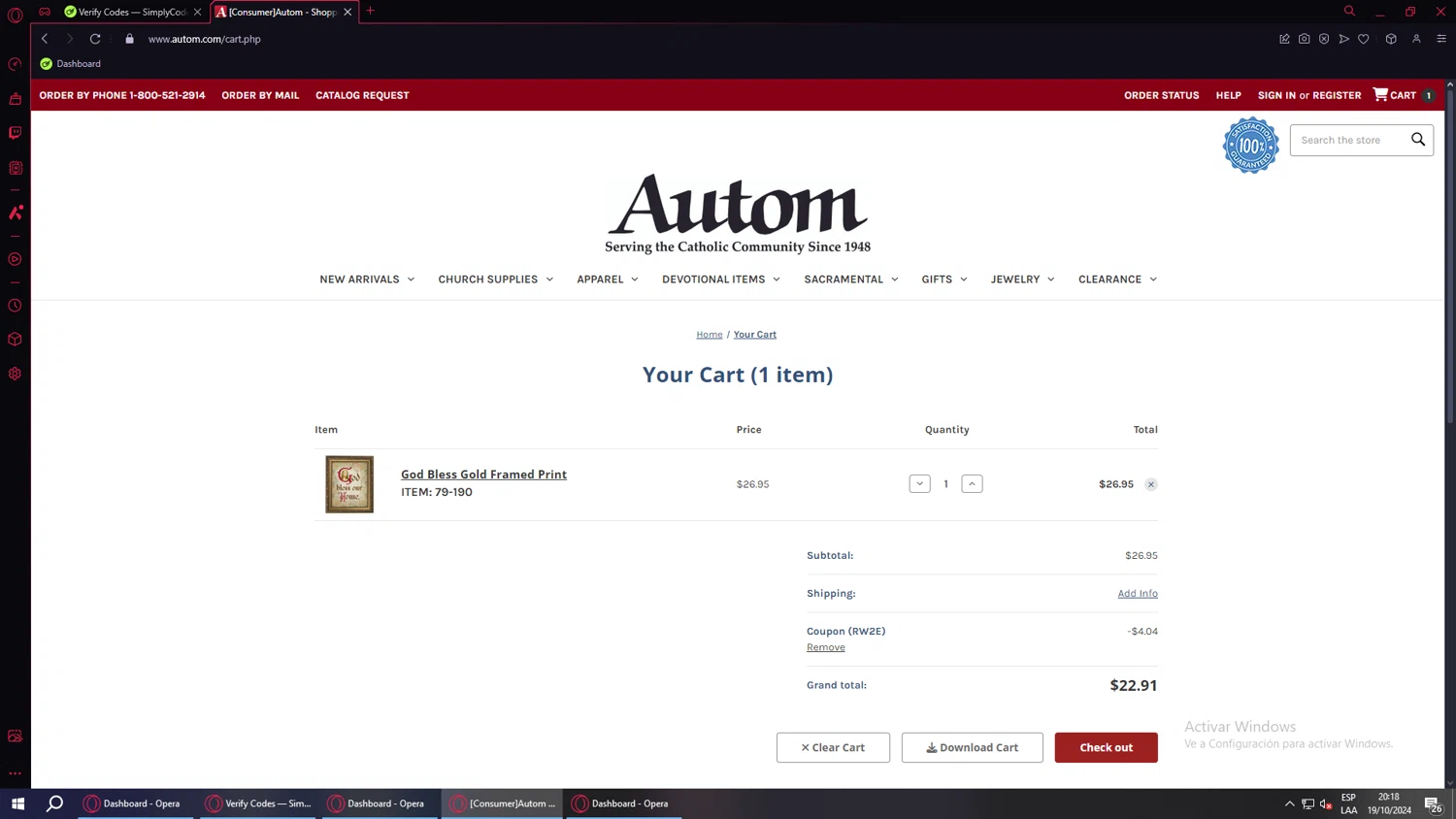Go back to the previous page
This screenshot has width=1456, height=819.
pos(45,39)
